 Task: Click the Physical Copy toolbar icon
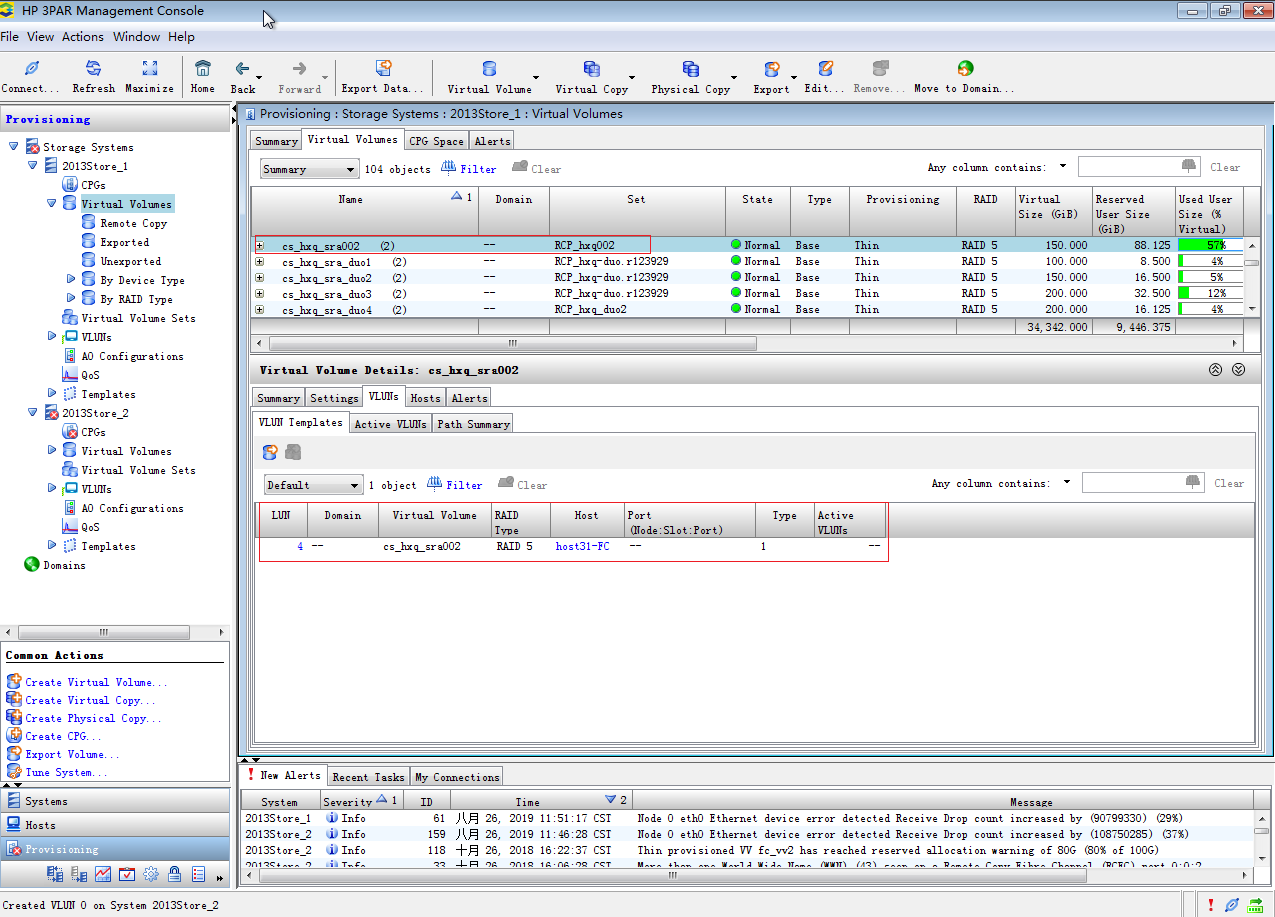tap(690, 69)
